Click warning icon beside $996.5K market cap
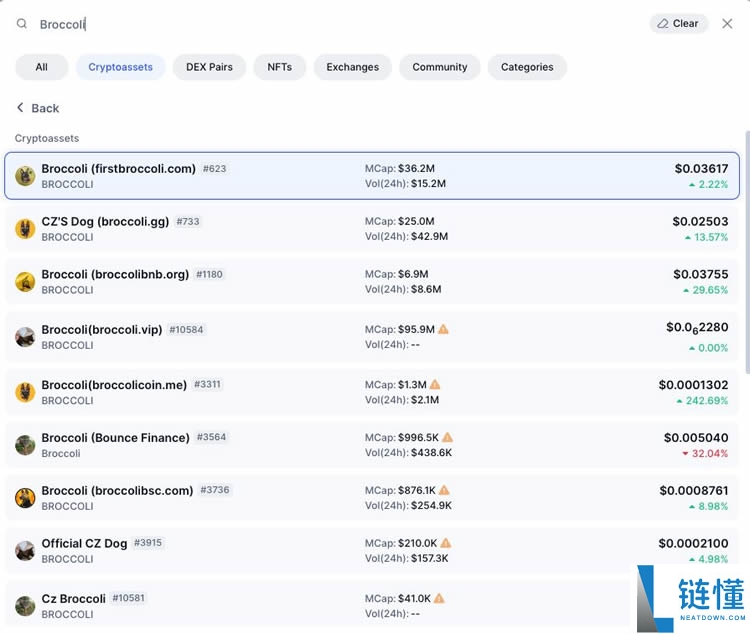The image size is (750, 634). [x=447, y=437]
